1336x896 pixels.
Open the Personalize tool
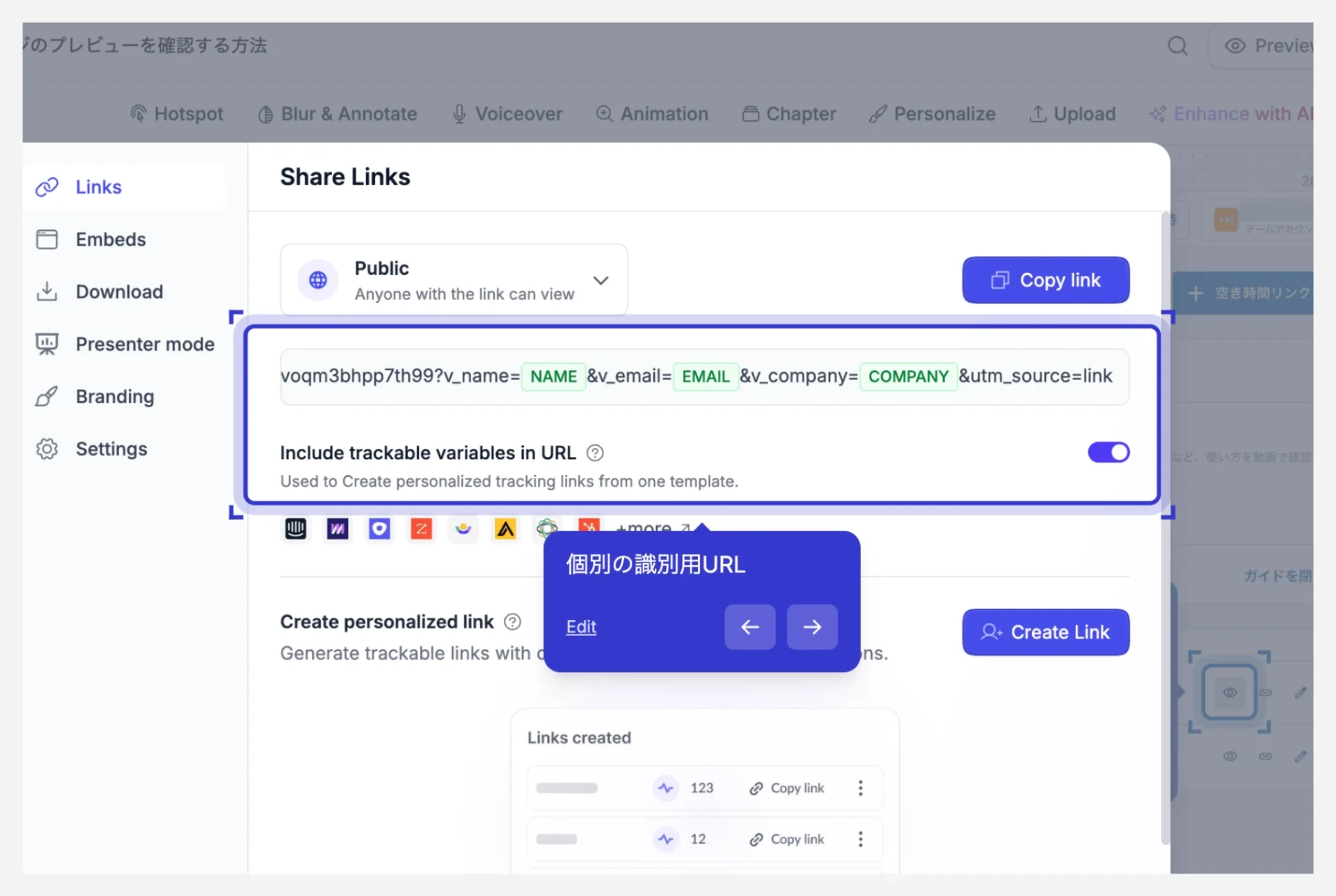[x=932, y=113]
